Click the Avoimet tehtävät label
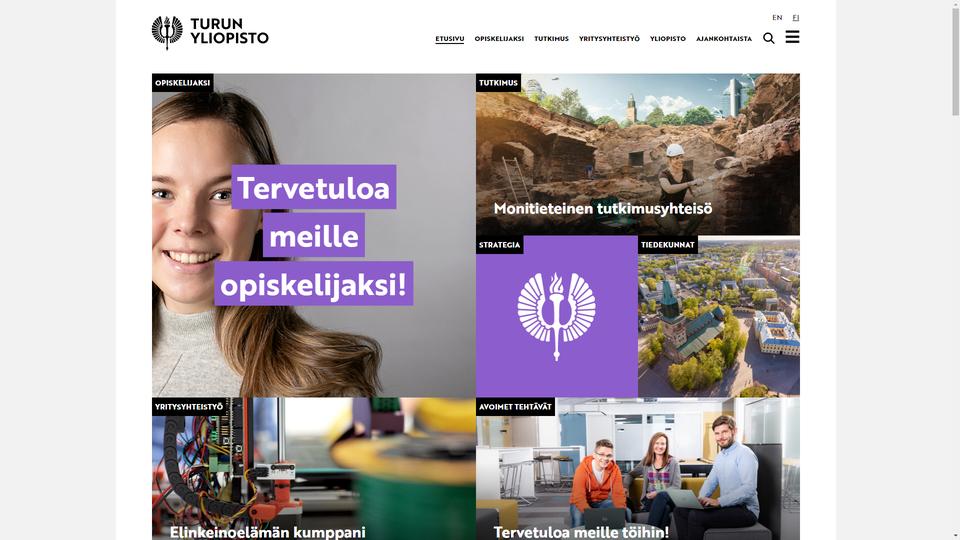The width and height of the screenshot is (960, 540). pyautogui.click(x=516, y=407)
